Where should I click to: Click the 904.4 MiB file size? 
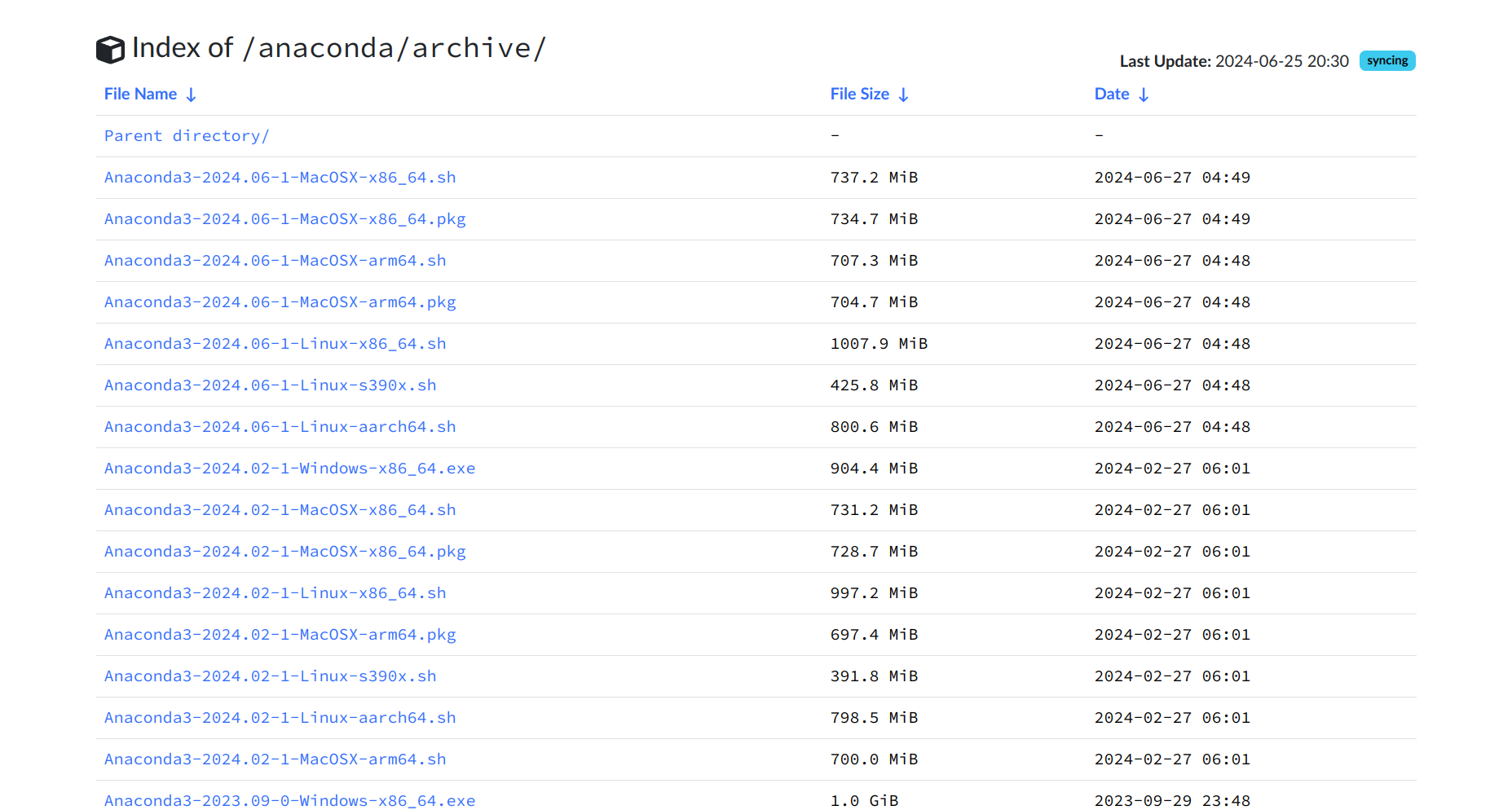875,469
